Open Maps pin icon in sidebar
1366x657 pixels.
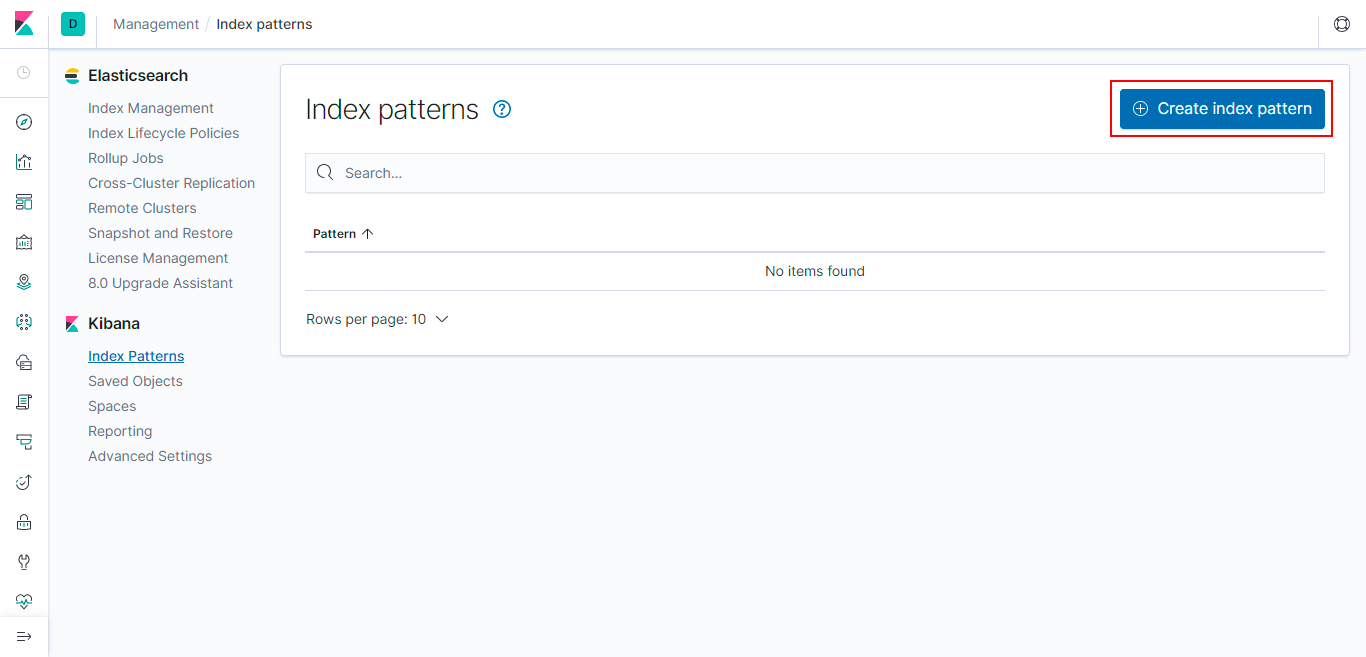(24, 282)
